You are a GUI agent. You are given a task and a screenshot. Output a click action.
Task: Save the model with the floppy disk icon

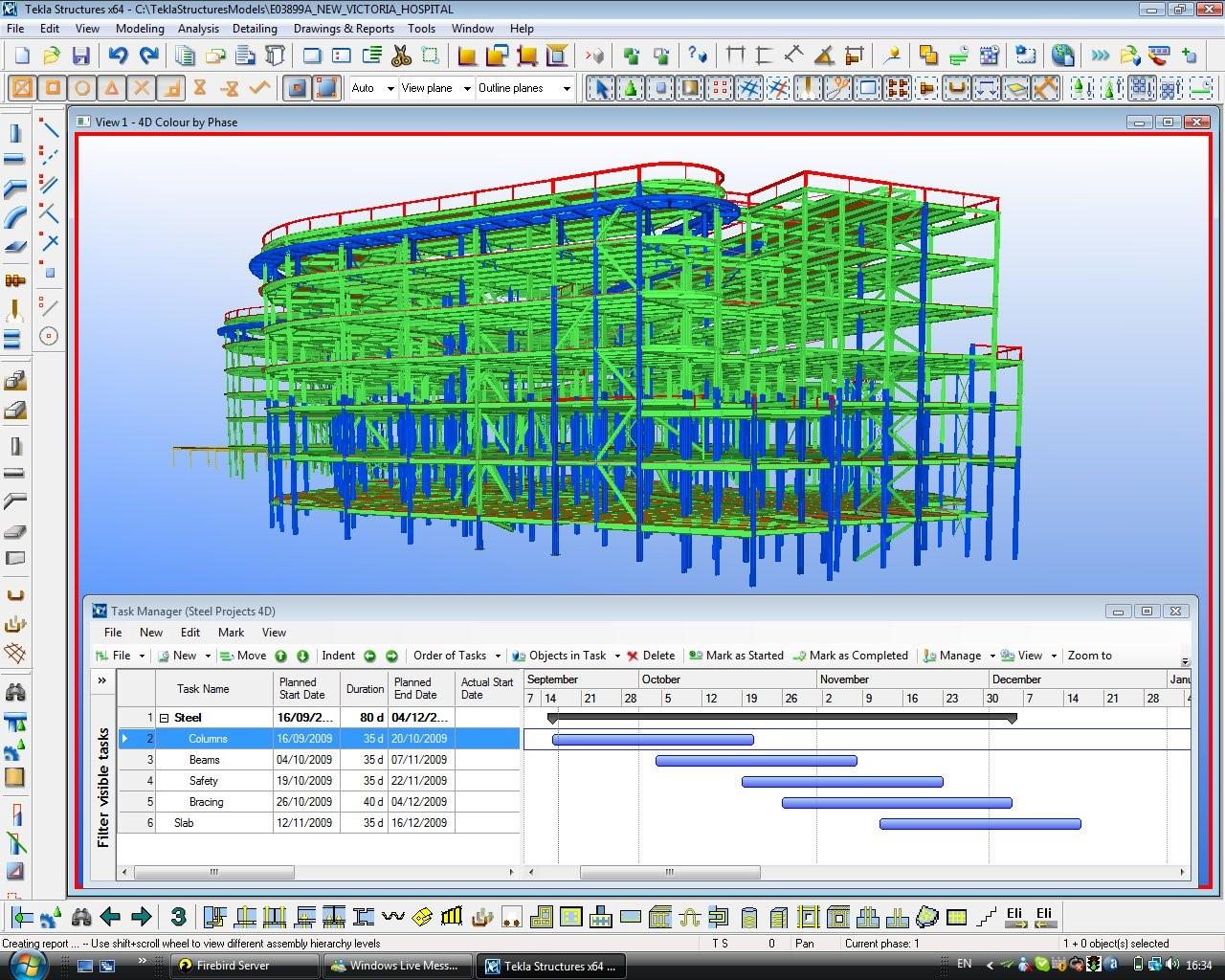80,56
